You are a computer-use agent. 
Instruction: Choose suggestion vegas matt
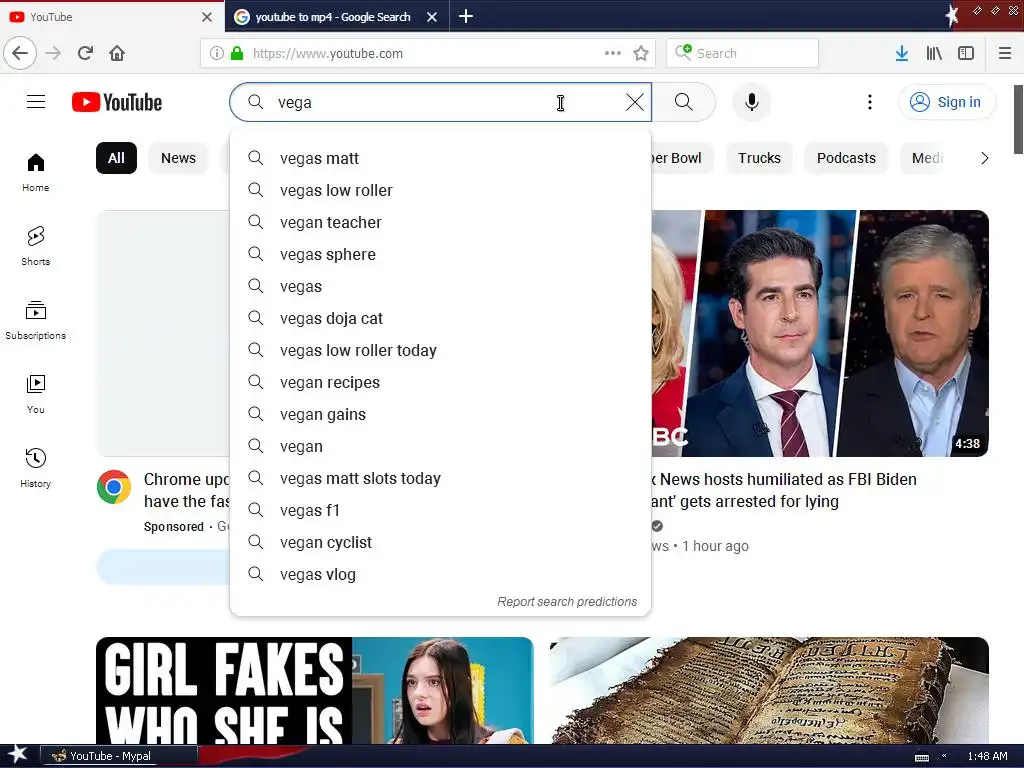pos(441,158)
